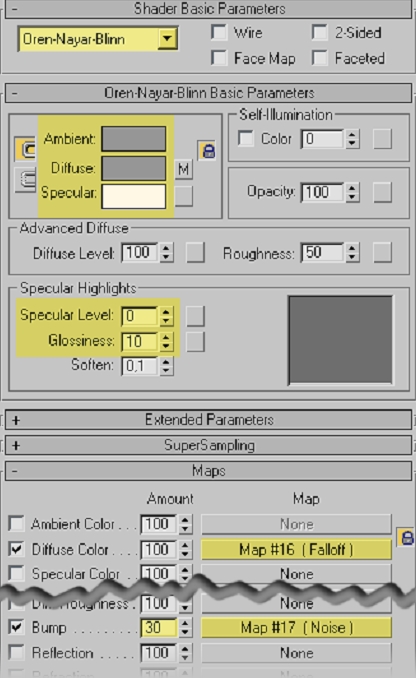Click the Diff. Roughness map None button

(297, 603)
